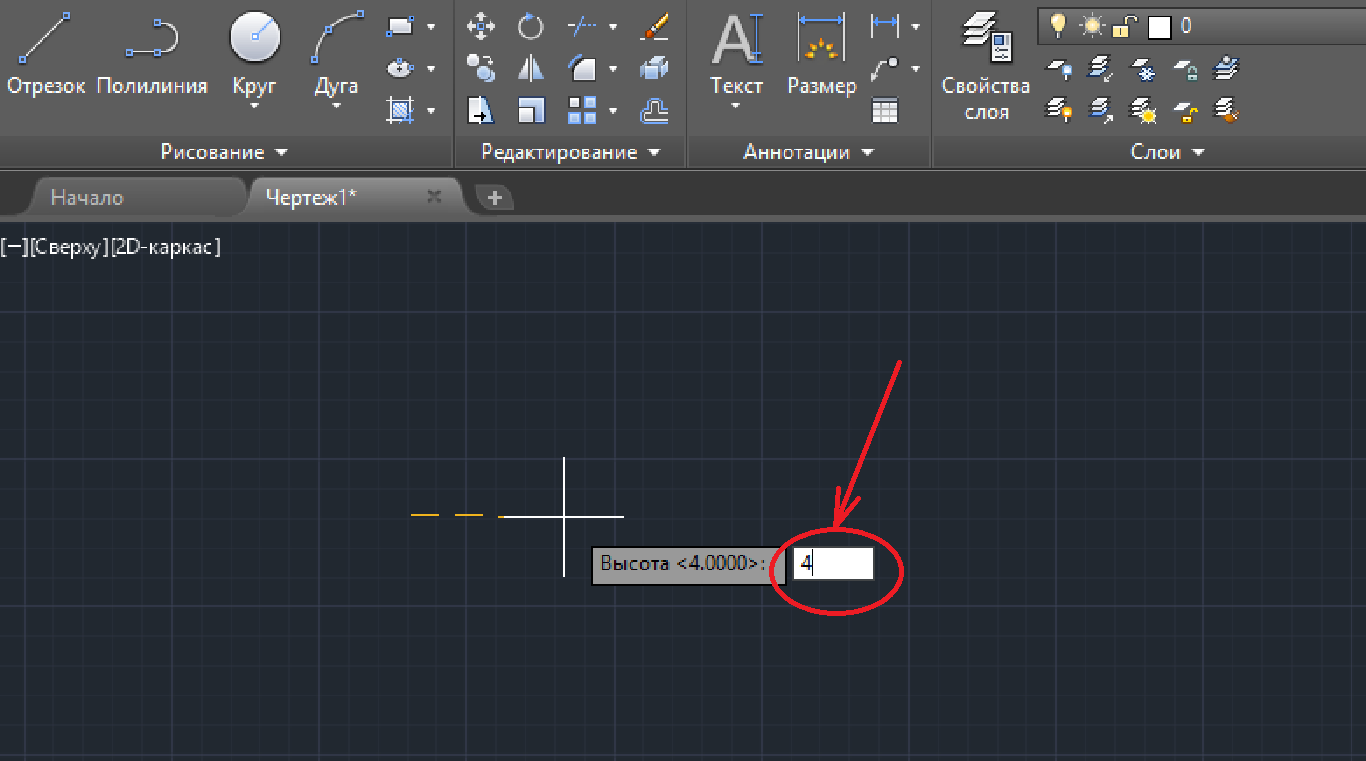Expand the Редактирование panel
The image size is (1366, 761).
click(571, 152)
